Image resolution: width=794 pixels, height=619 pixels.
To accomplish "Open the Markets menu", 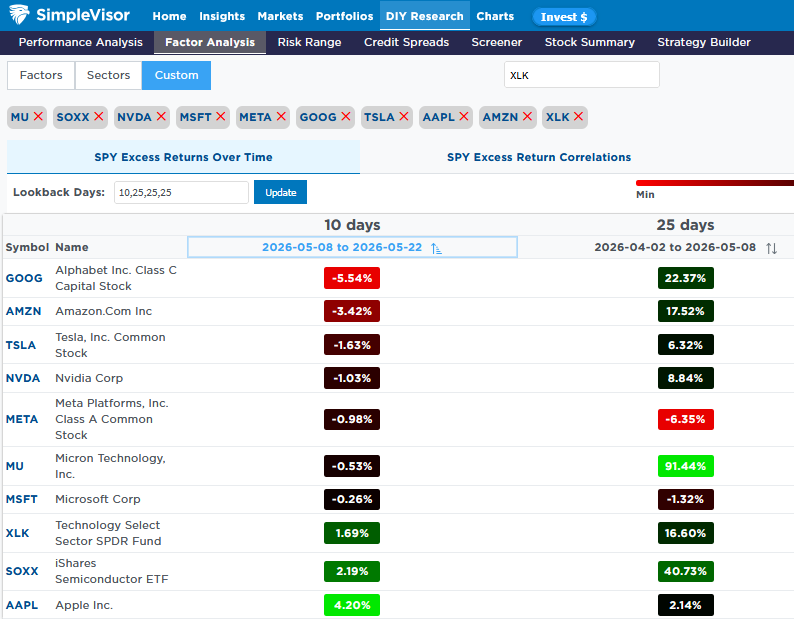I will pyautogui.click(x=280, y=16).
